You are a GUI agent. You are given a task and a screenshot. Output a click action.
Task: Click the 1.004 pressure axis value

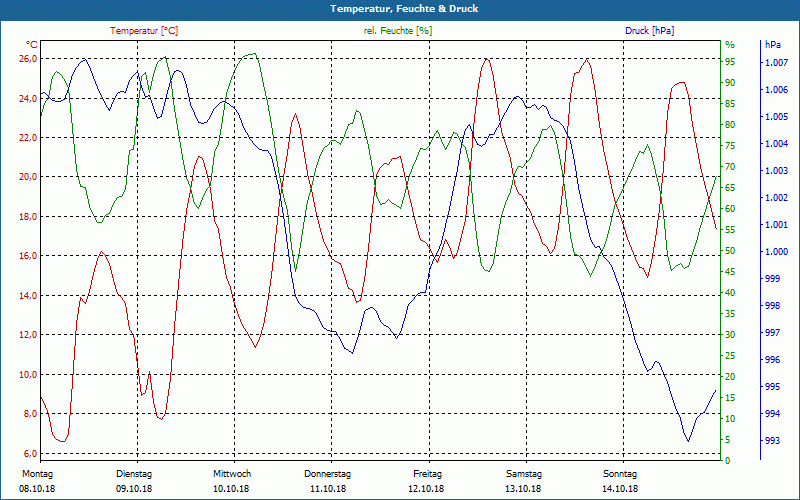[776, 144]
